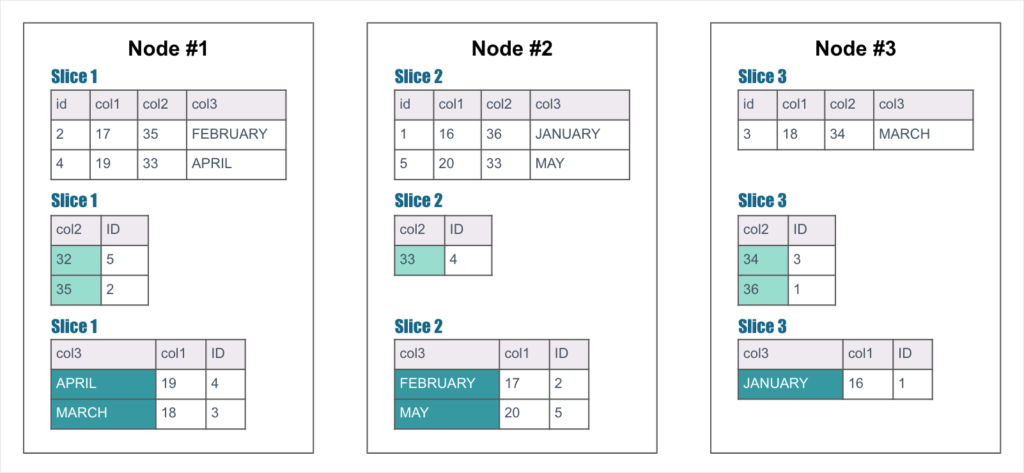Click the Node #3 title
The height and width of the screenshot is (473, 1024).
855,49
